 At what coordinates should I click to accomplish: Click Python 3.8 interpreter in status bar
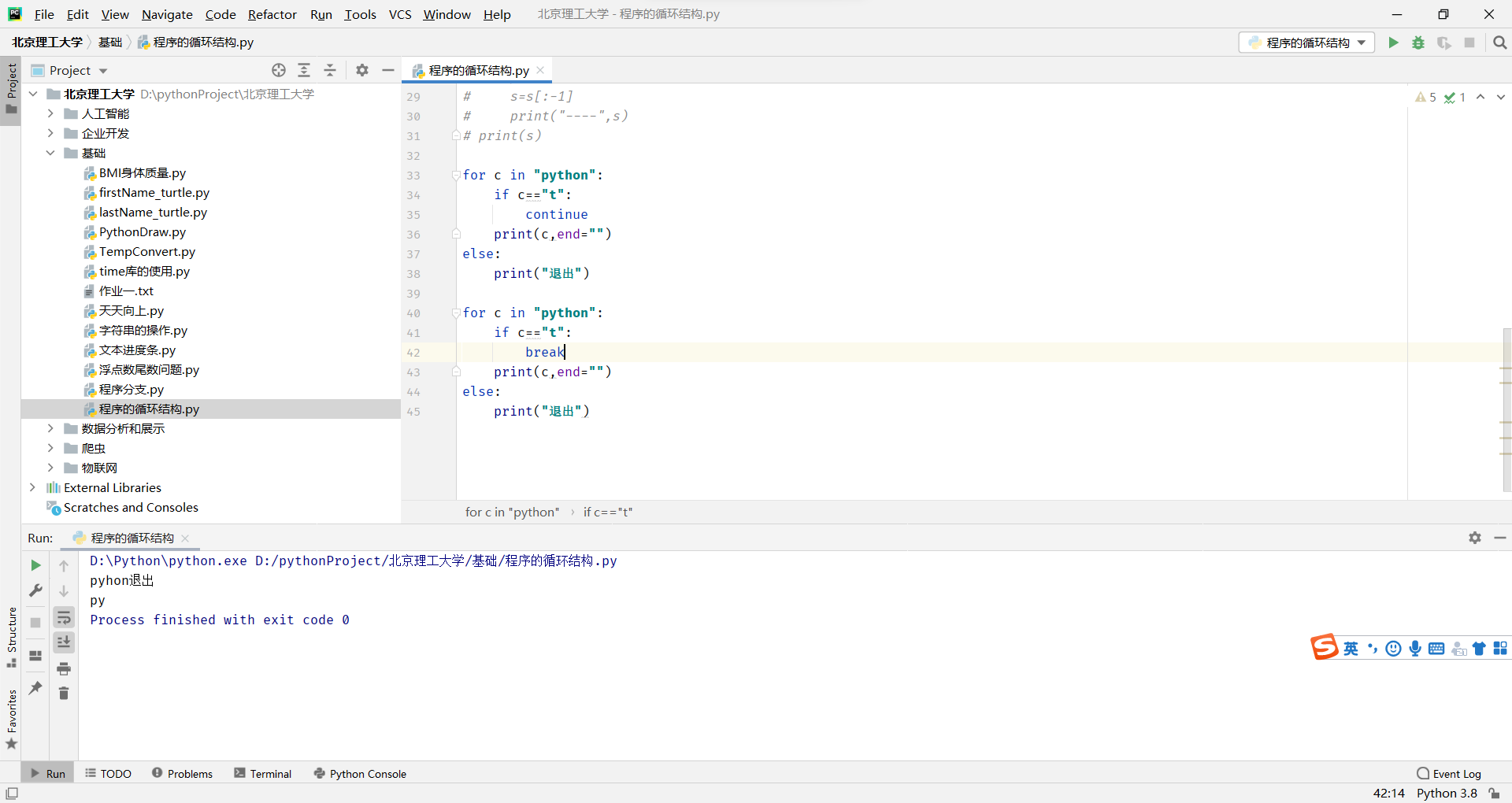point(1447,794)
